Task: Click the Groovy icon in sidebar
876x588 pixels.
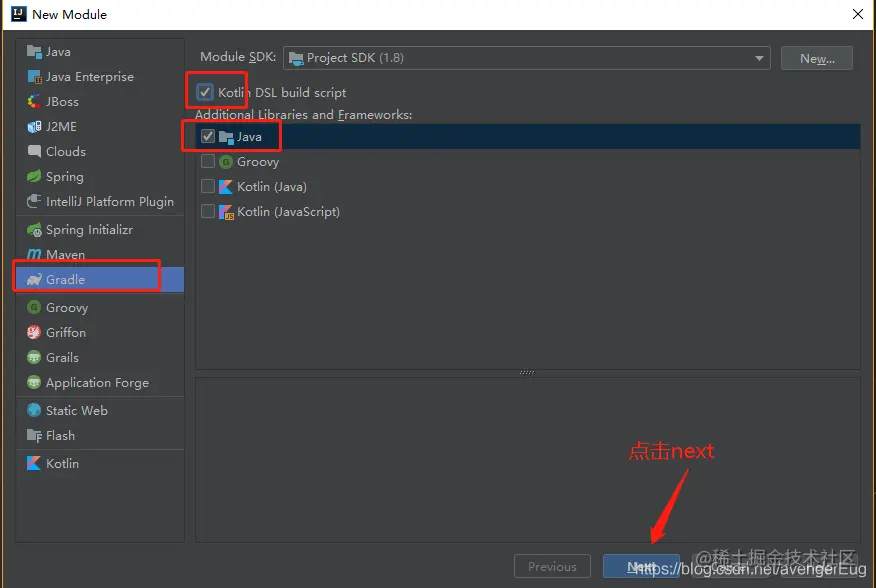Action: [x=34, y=307]
